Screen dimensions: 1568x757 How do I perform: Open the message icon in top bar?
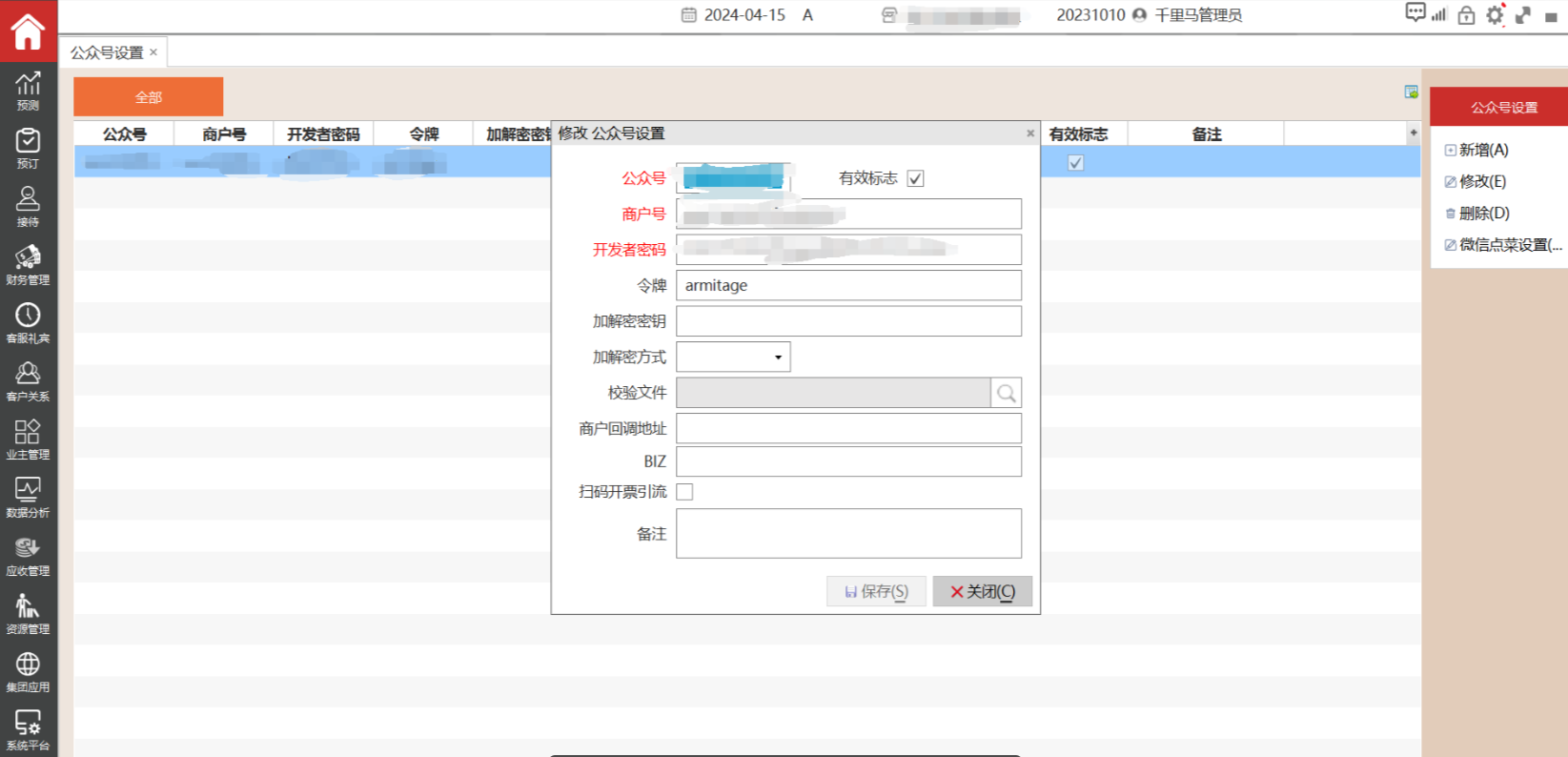(x=1415, y=13)
